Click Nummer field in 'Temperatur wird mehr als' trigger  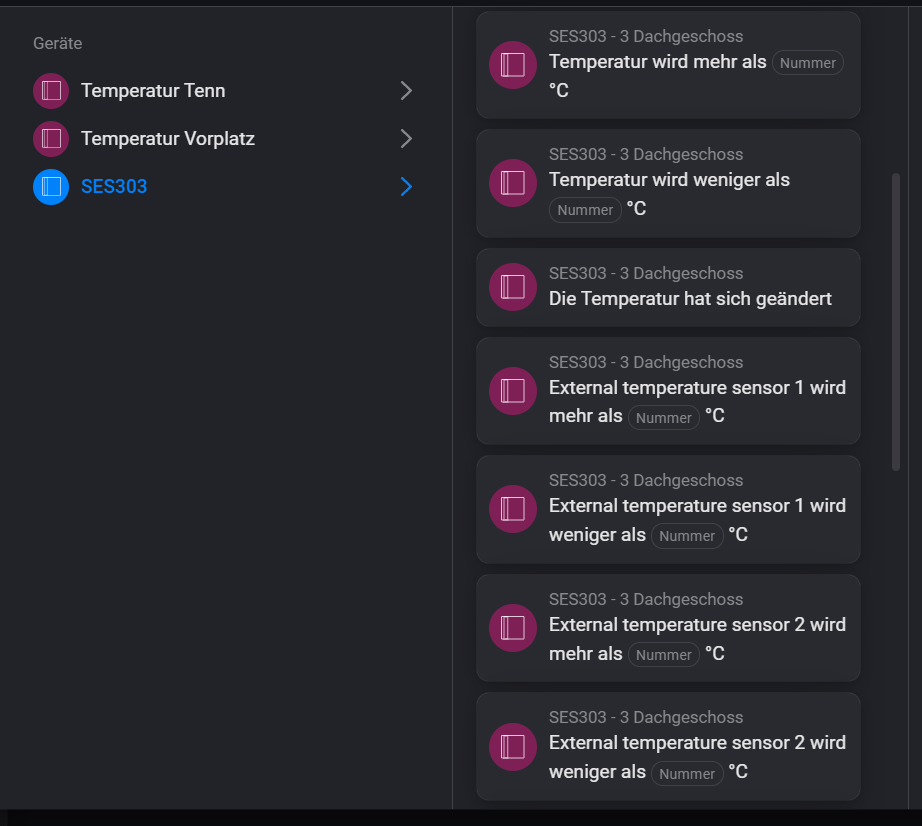coord(807,62)
